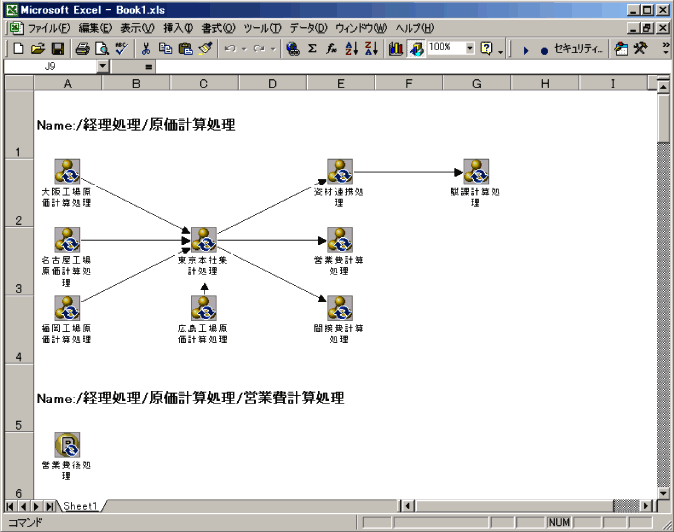Click the New workbook icon
This screenshot has width=674, height=532.
tap(18, 49)
